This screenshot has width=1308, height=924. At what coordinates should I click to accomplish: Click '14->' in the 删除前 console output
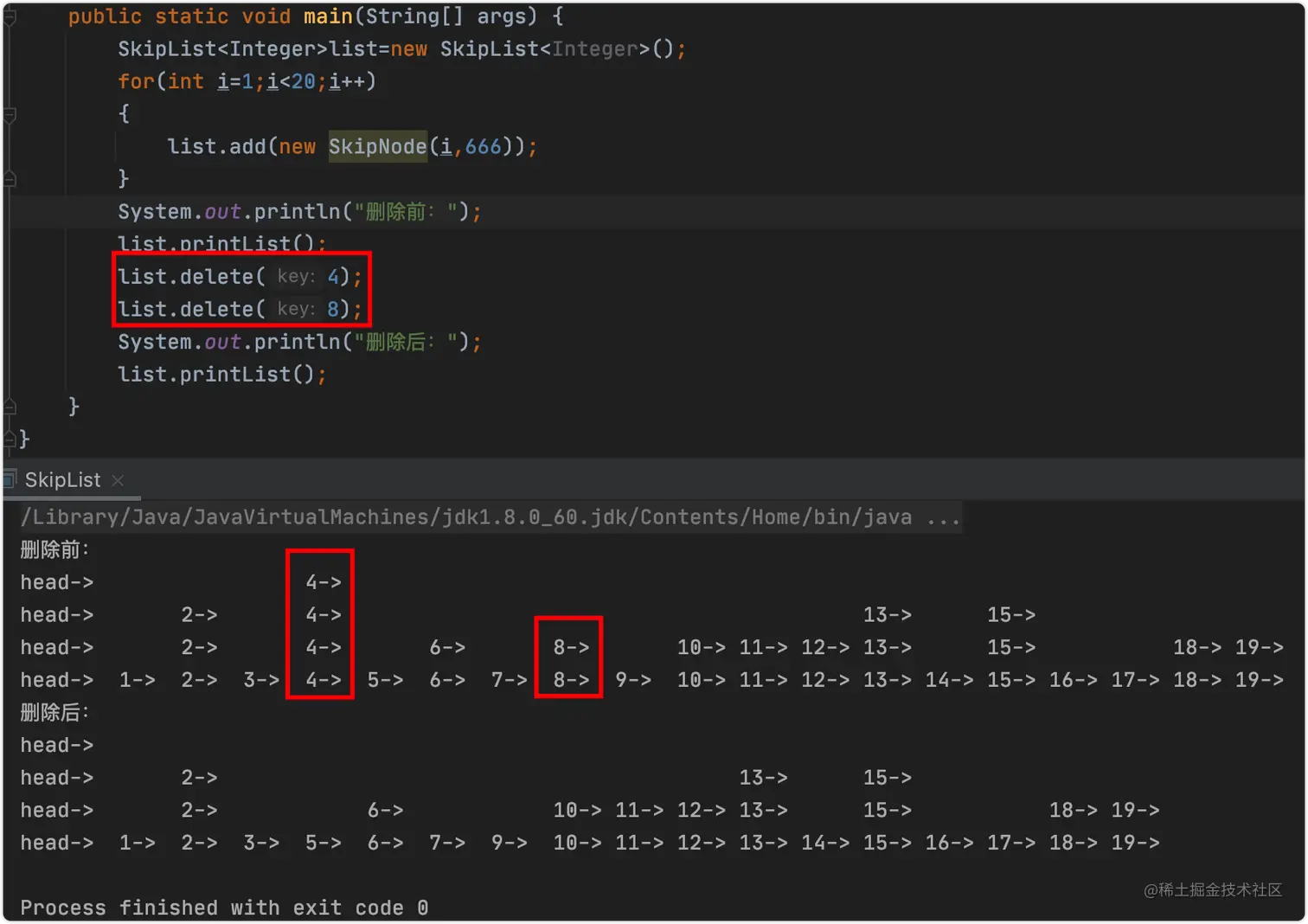point(949,681)
